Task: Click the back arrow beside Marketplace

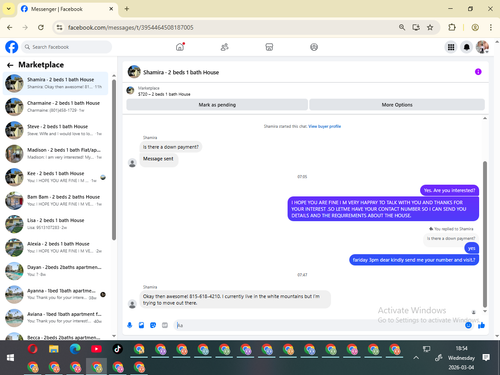Action: pos(10,65)
